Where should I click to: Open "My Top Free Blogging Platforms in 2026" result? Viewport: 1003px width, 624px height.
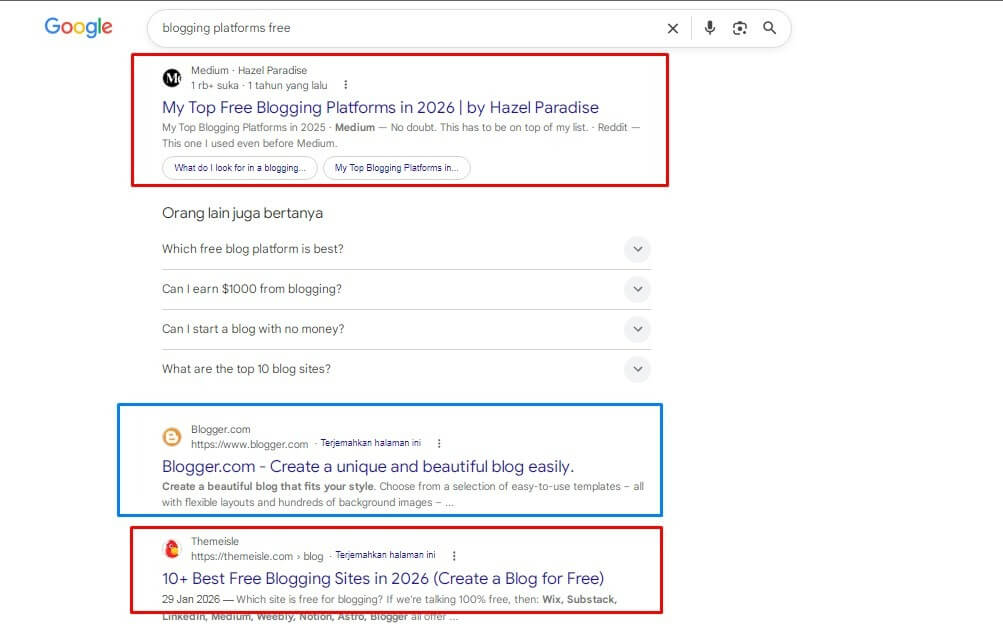click(x=381, y=107)
